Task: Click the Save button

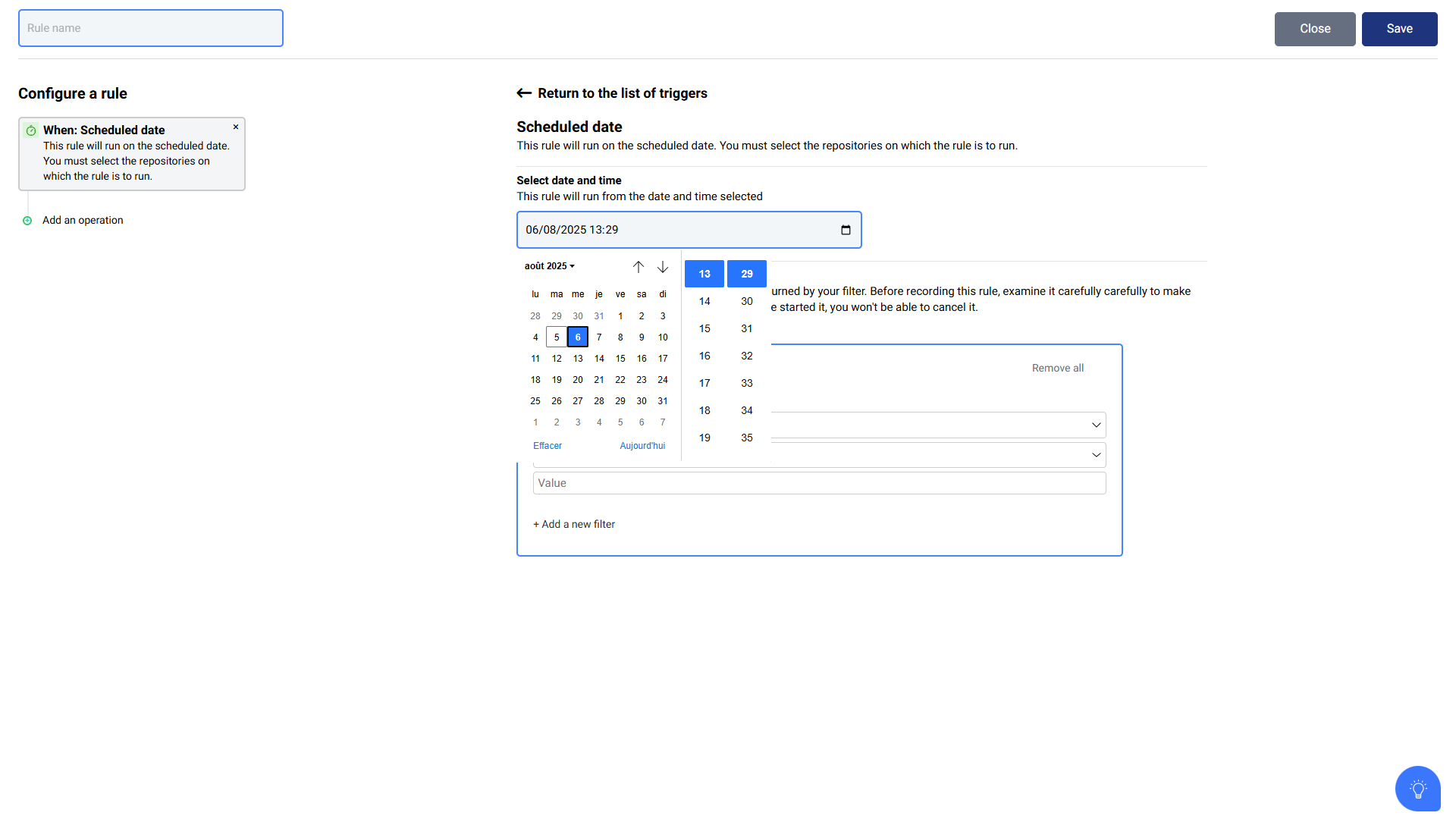Action: (x=1399, y=29)
